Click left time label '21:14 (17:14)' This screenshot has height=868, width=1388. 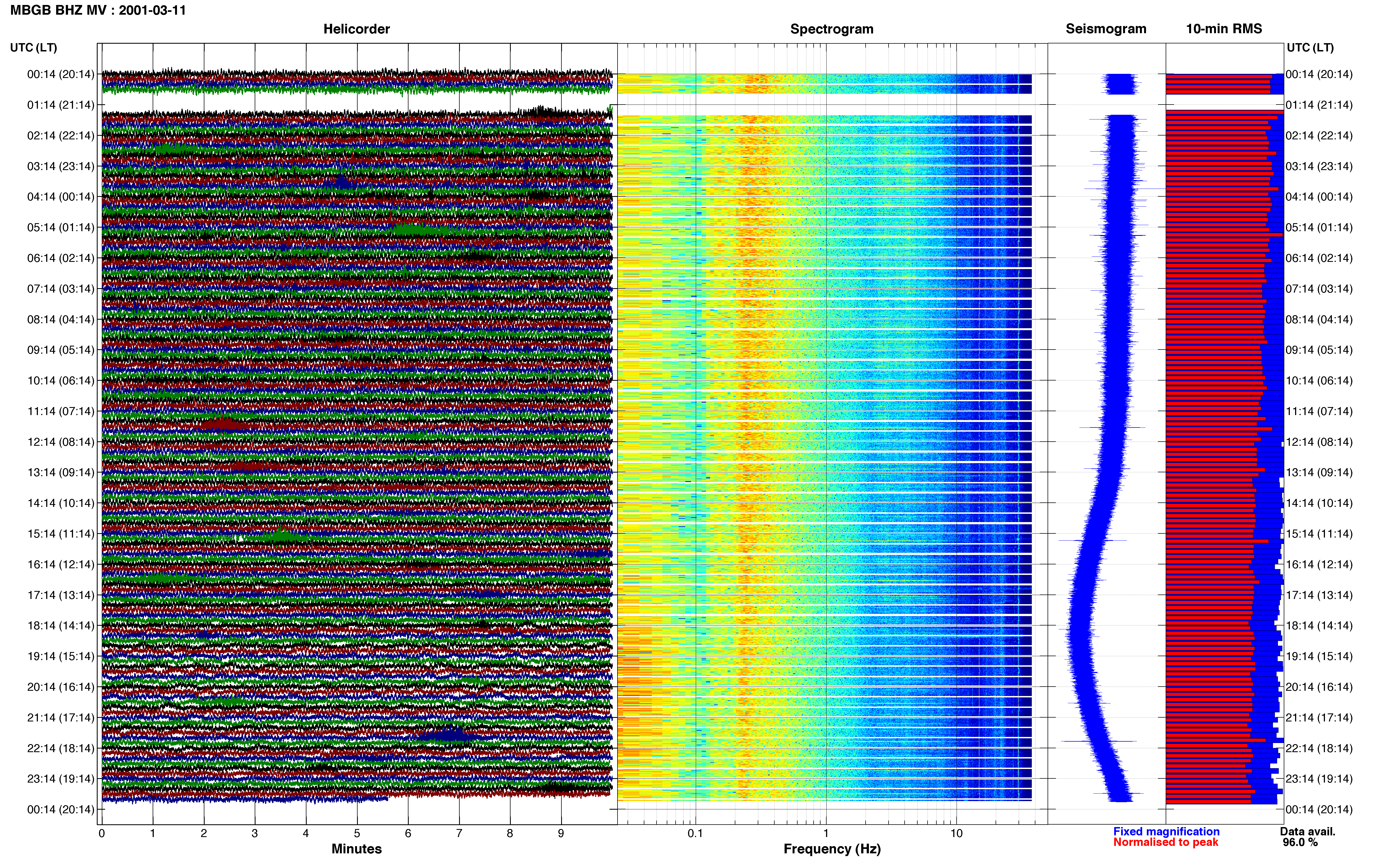pyautogui.click(x=61, y=717)
